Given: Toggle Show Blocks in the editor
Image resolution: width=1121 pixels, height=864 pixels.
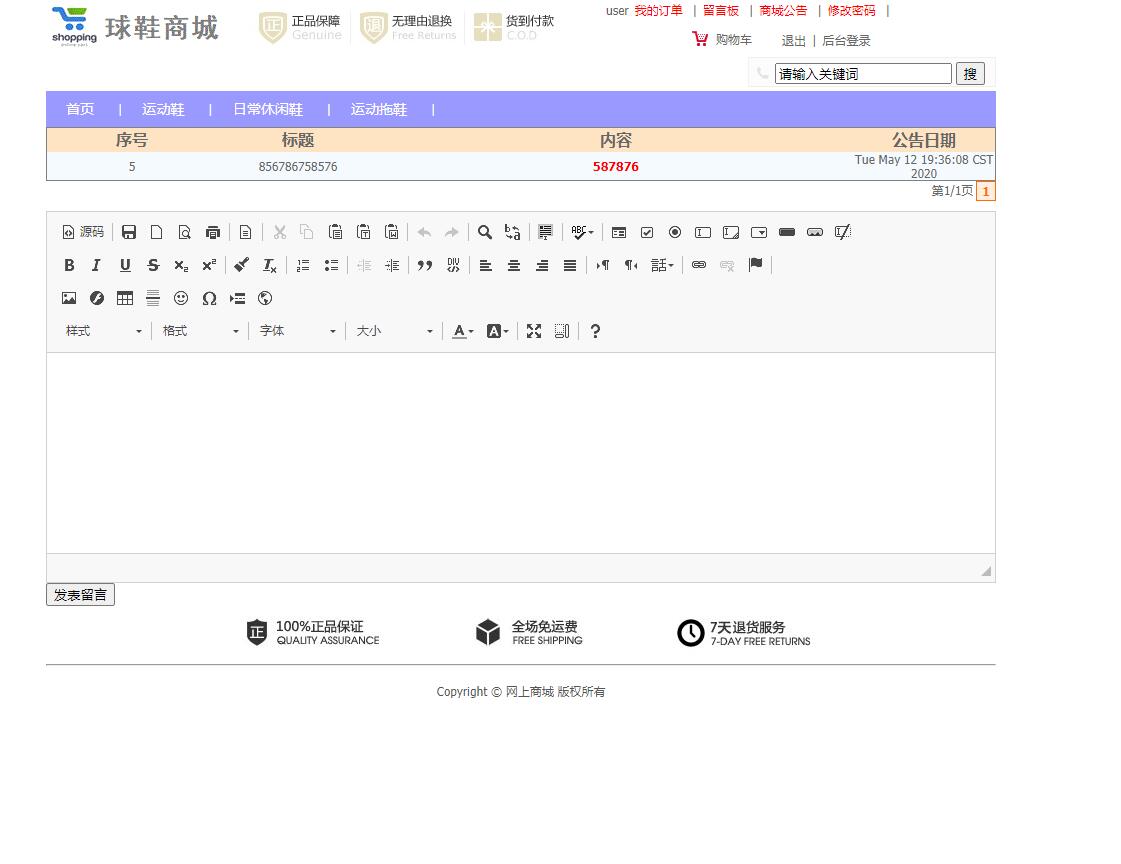Looking at the screenshot, I should pos(561,331).
